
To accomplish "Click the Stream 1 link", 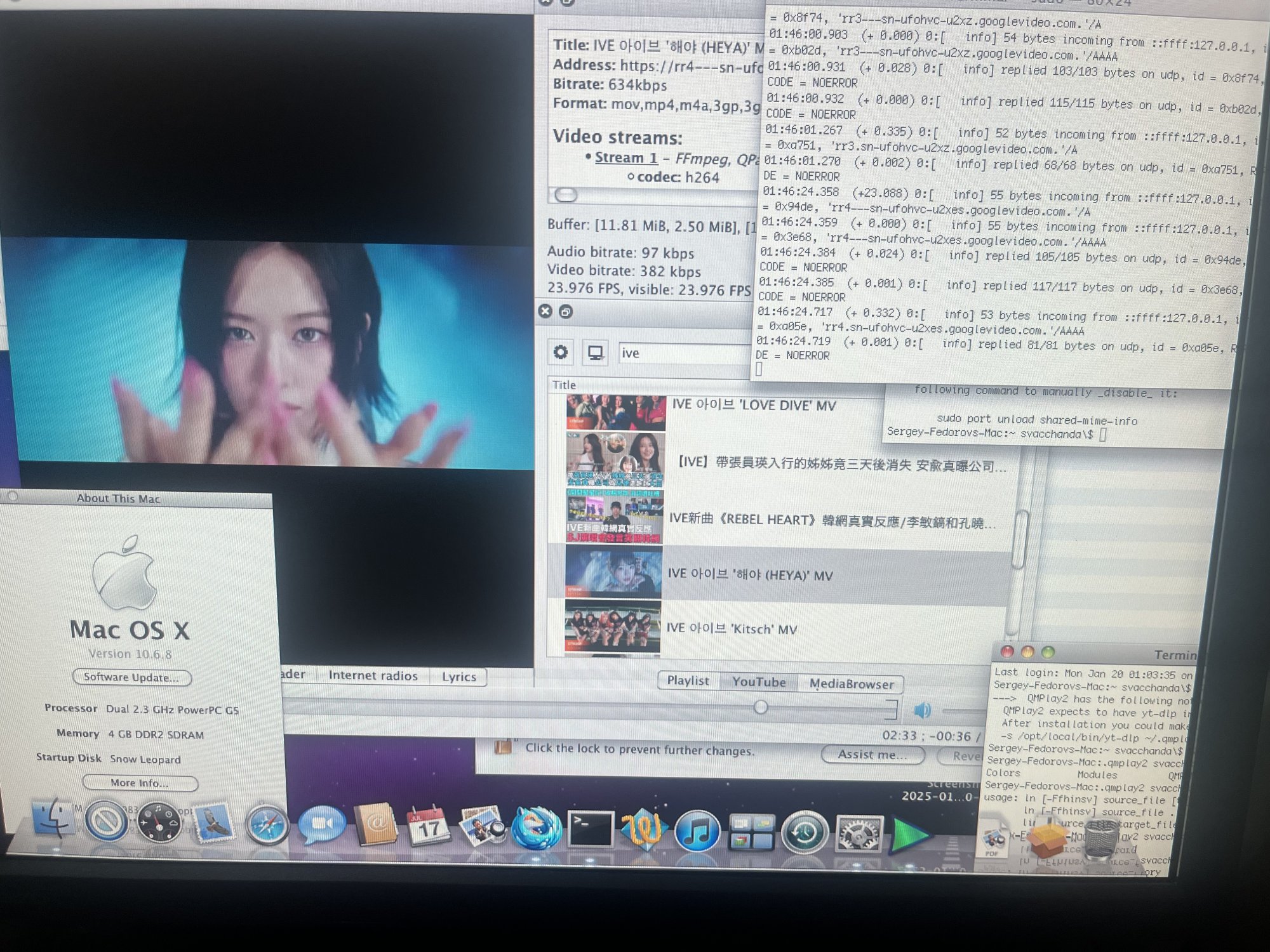I will [x=625, y=157].
